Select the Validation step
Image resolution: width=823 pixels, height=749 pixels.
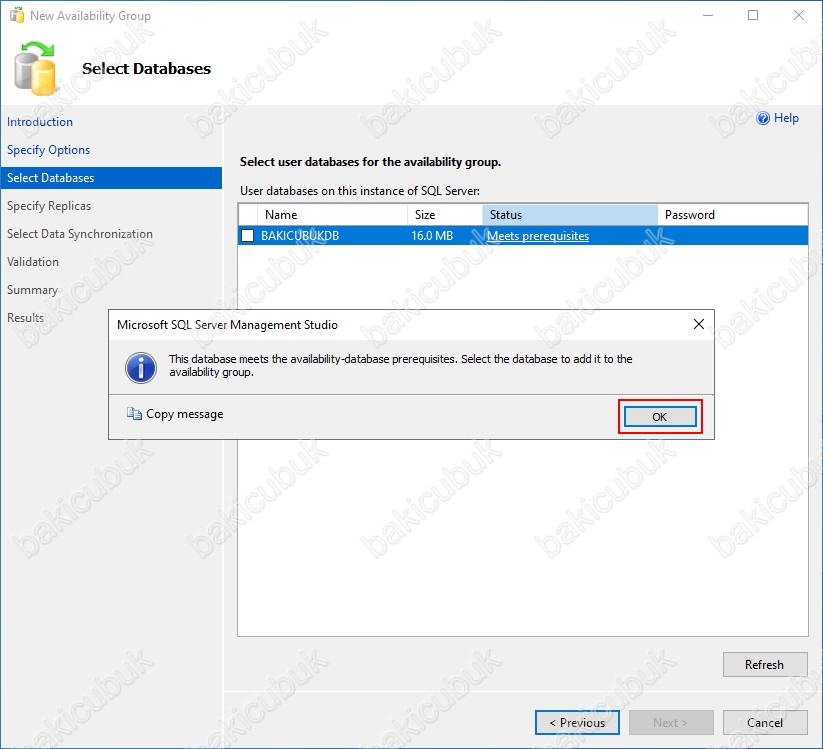pos(33,261)
